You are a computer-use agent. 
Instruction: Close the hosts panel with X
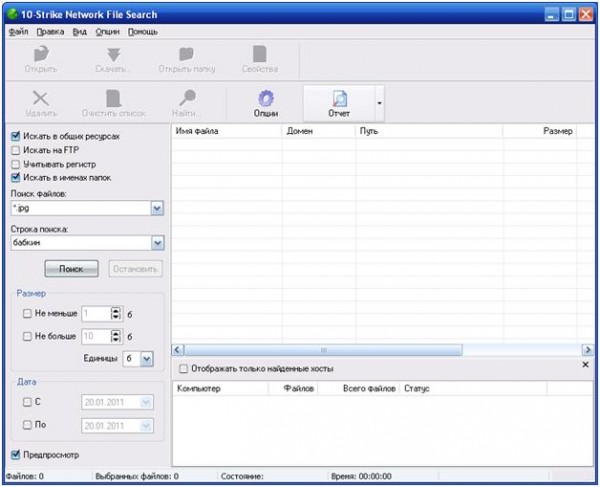pyautogui.click(x=585, y=365)
